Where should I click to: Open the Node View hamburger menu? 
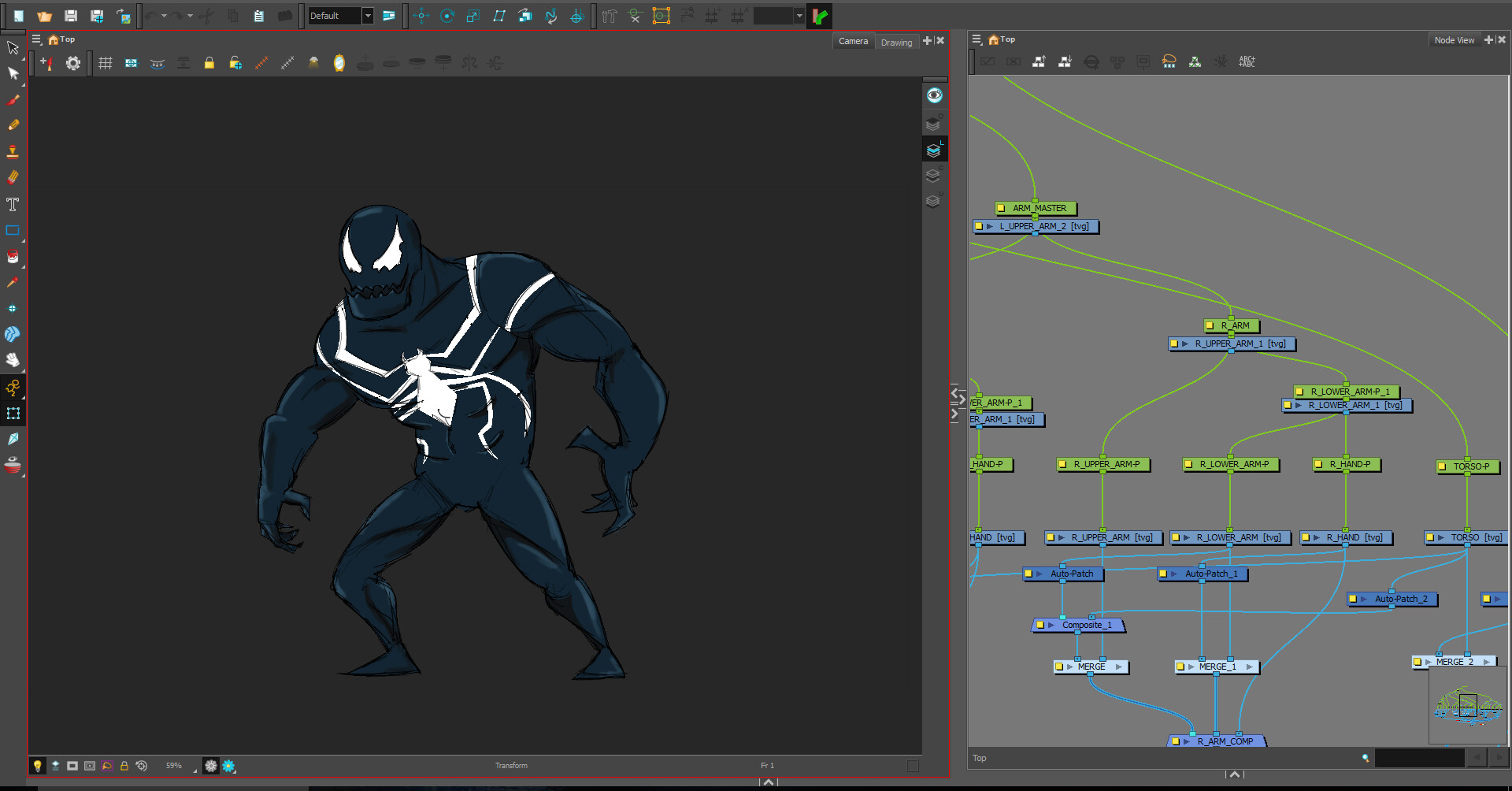[x=976, y=39]
